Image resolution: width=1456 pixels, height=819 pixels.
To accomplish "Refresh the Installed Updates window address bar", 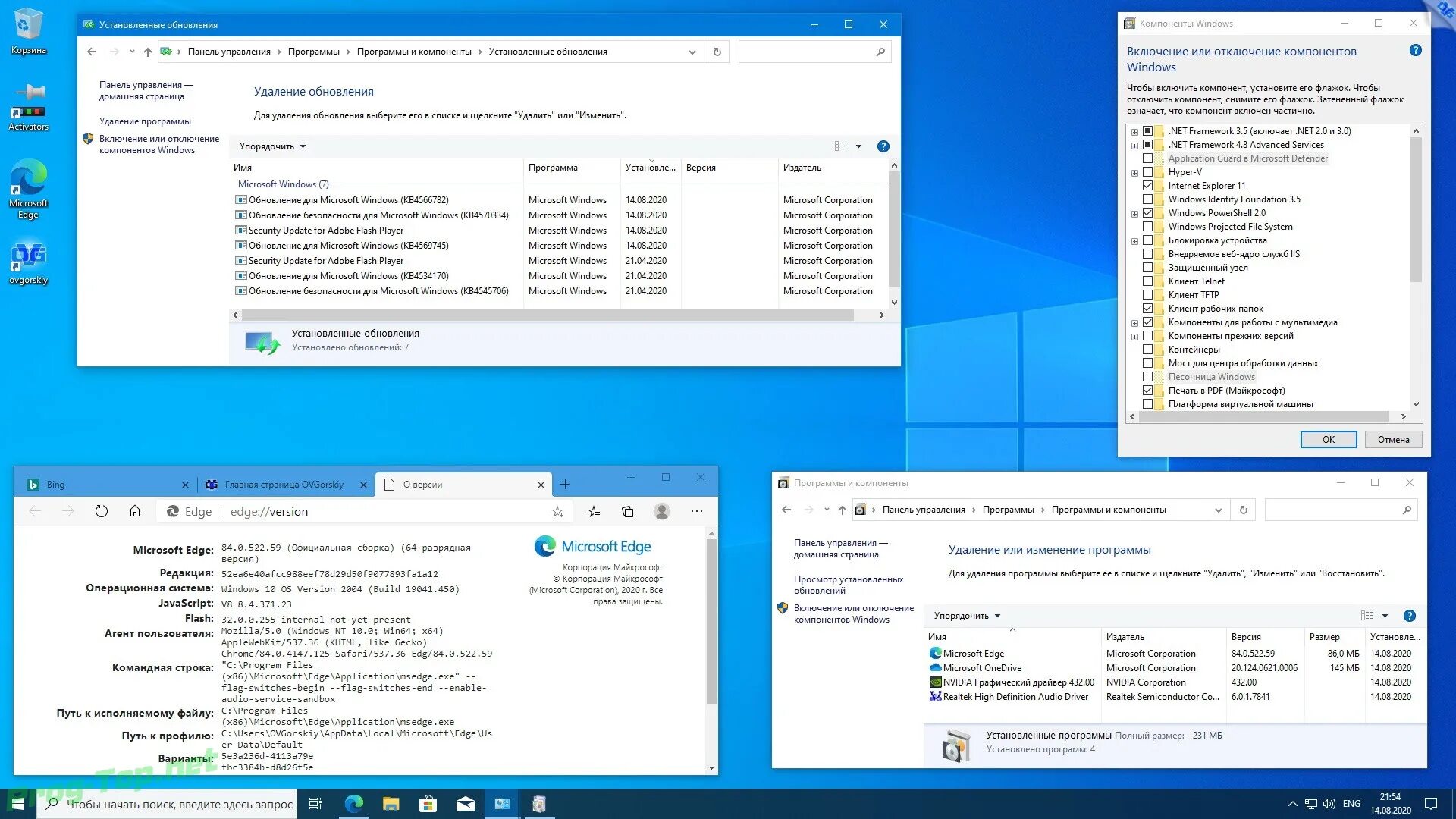I will [x=717, y=52].
